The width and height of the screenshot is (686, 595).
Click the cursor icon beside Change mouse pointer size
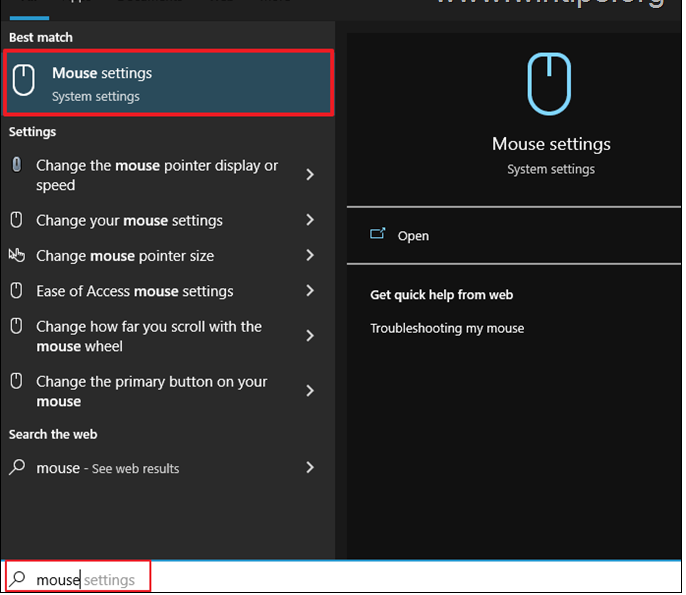click(x=17, y=255)
